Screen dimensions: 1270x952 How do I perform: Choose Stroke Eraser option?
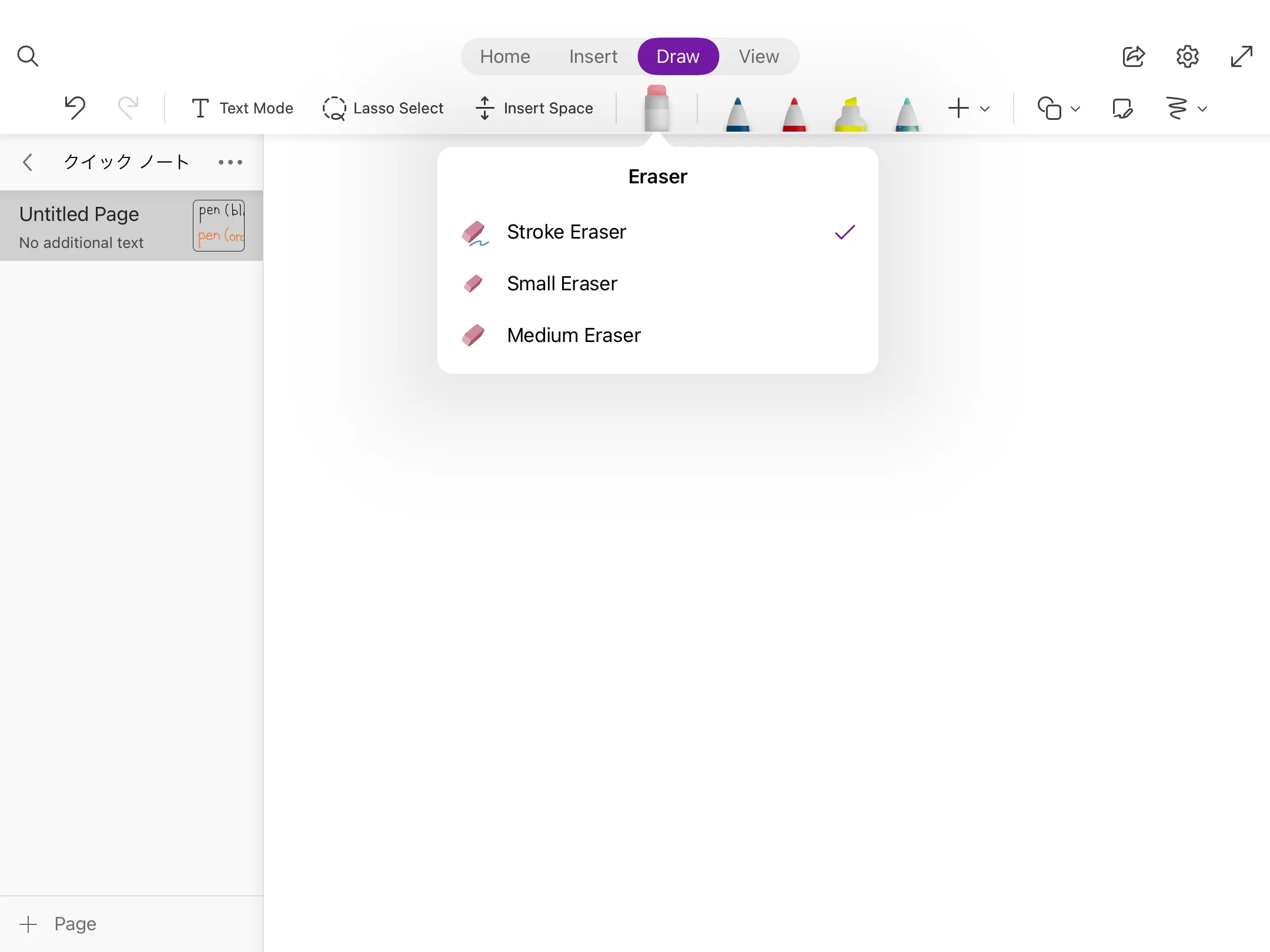click(x=566, y=232)
